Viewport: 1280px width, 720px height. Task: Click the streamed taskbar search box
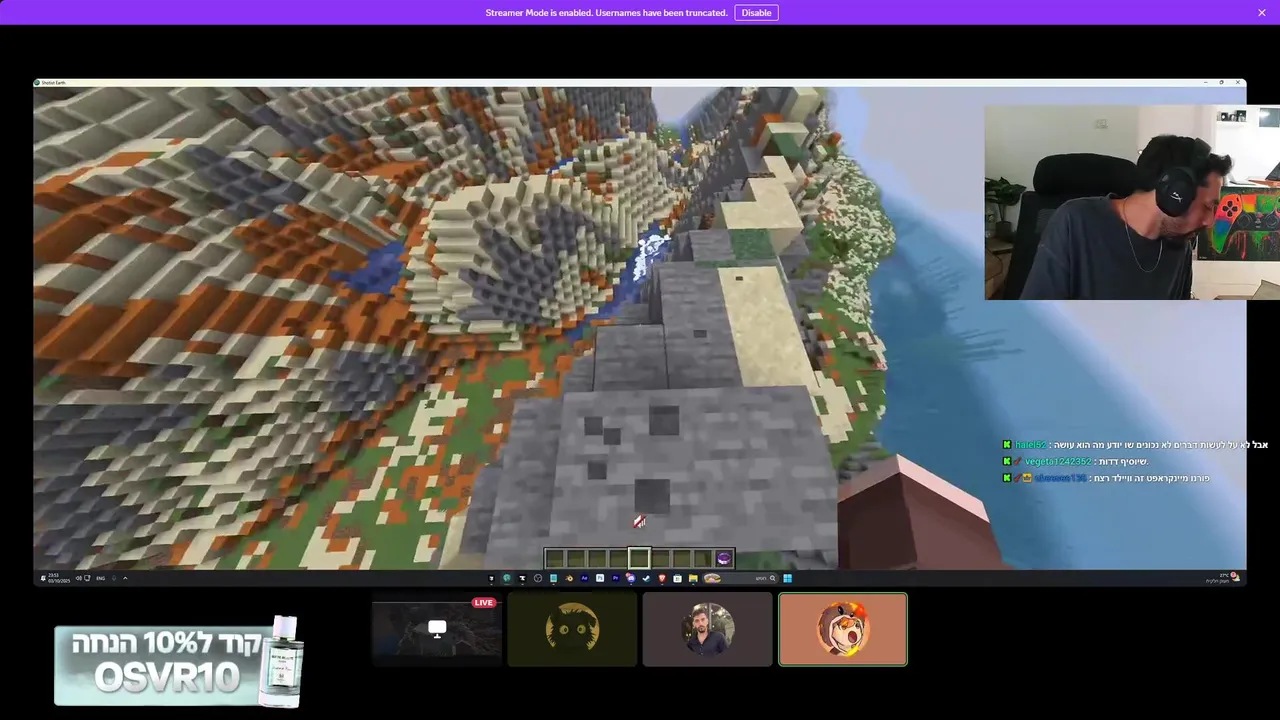pos(740,578)
